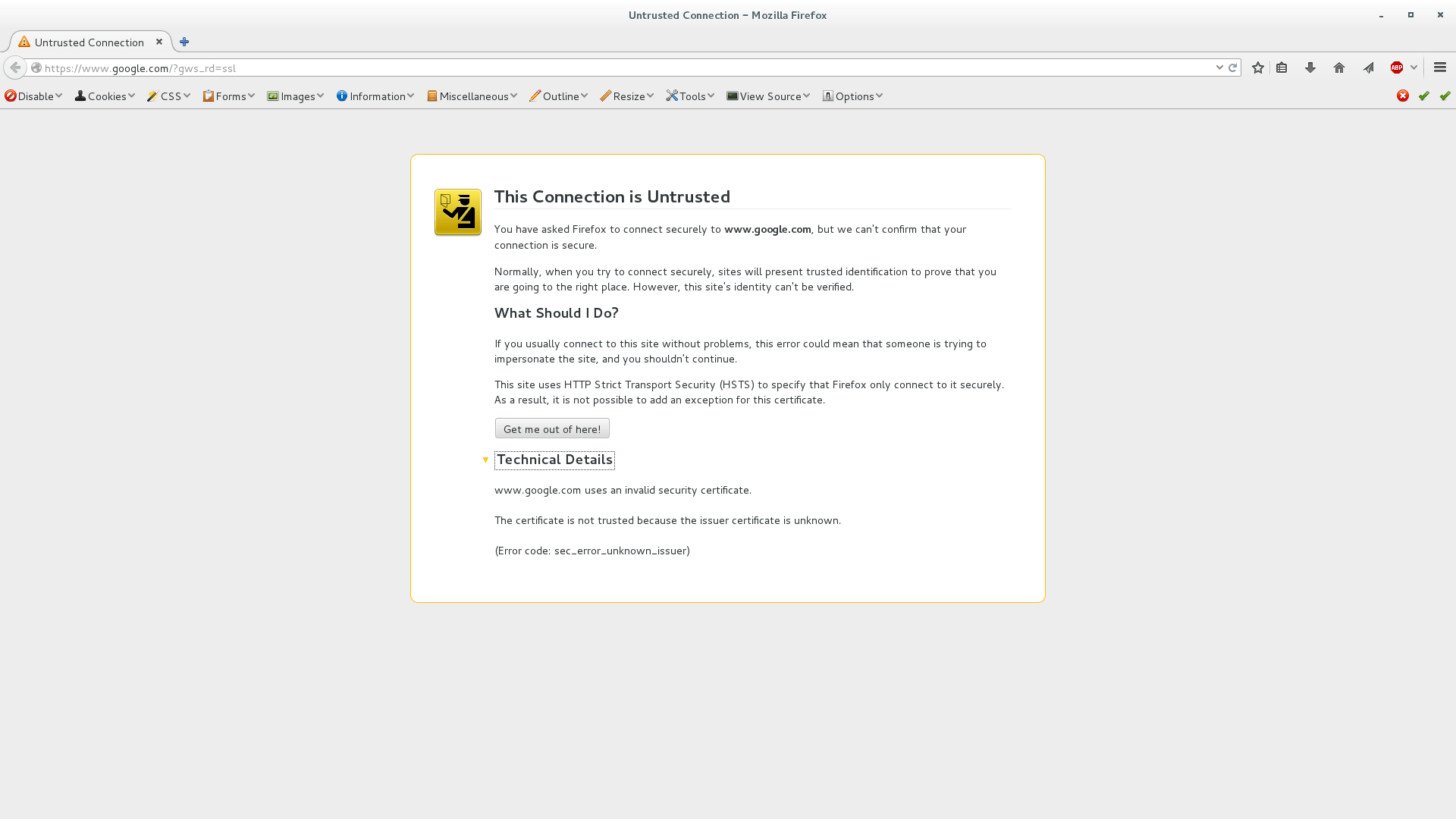1456x819 pixels.
Task: Go to the home page icon
Action: (1339, 68)
